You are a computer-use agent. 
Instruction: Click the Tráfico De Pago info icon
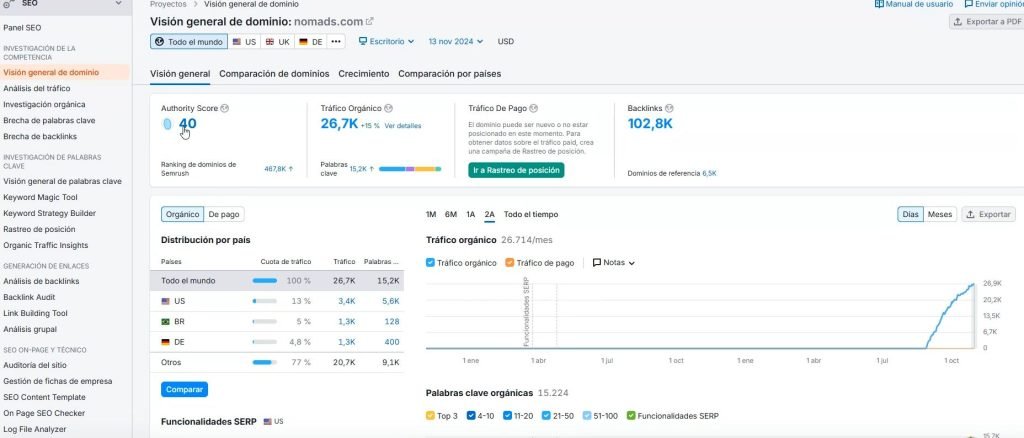[534, 108]
